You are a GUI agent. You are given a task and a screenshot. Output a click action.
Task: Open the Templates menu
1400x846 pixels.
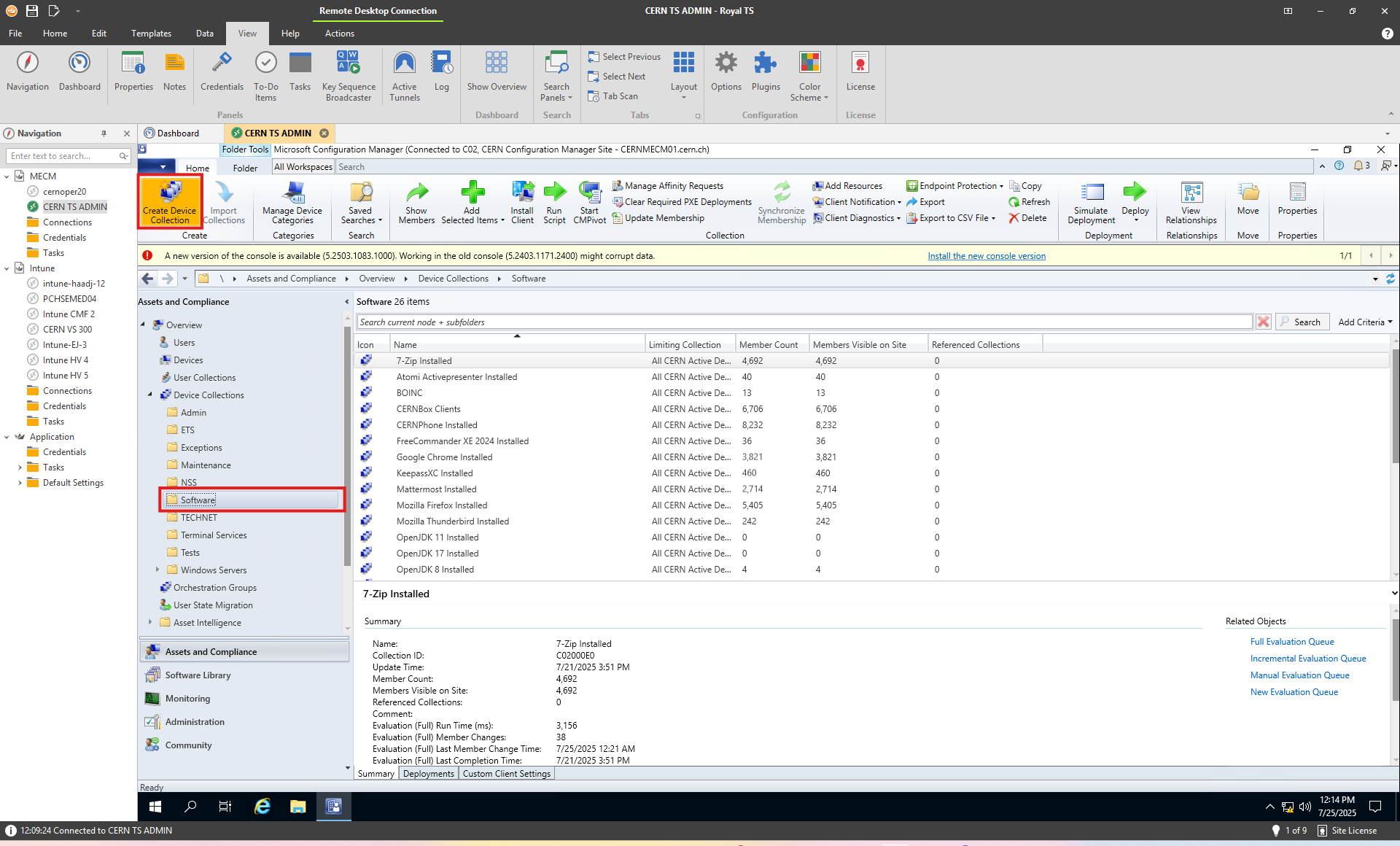(x=151, y=34)
